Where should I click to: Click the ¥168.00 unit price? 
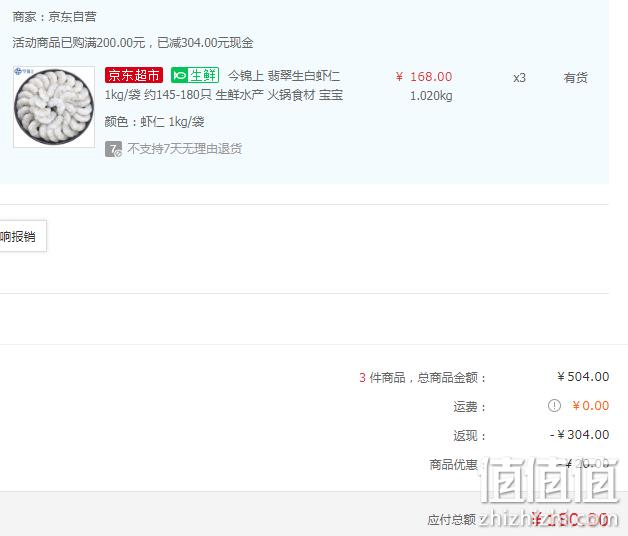[x=424, y=77]
